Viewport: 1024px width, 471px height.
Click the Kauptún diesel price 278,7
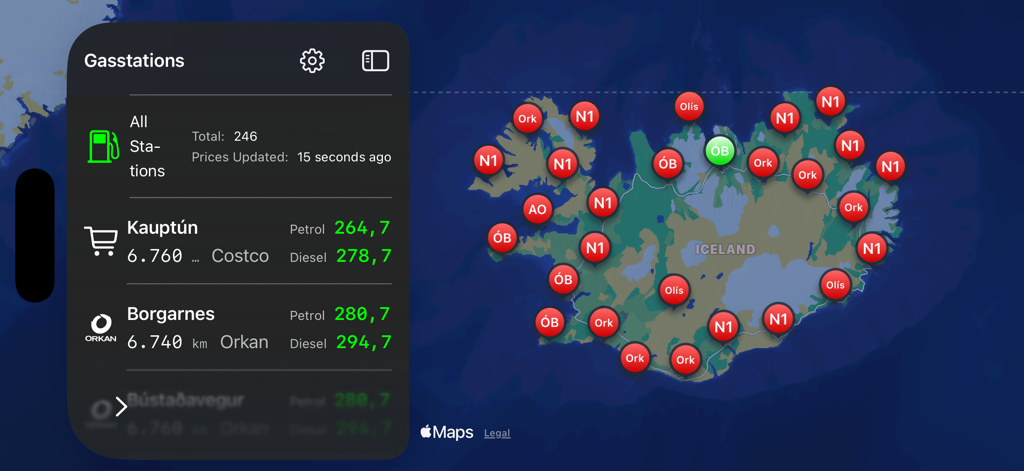pyautogui.click(x=364, y=256)
